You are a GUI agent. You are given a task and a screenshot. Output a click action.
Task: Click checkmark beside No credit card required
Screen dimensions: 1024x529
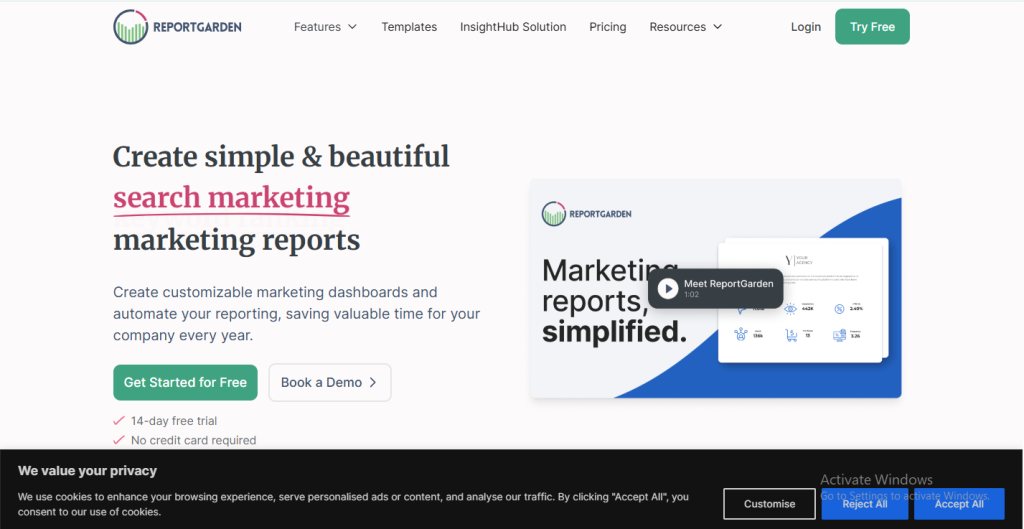pyautogui.click(x=119, y=440)
